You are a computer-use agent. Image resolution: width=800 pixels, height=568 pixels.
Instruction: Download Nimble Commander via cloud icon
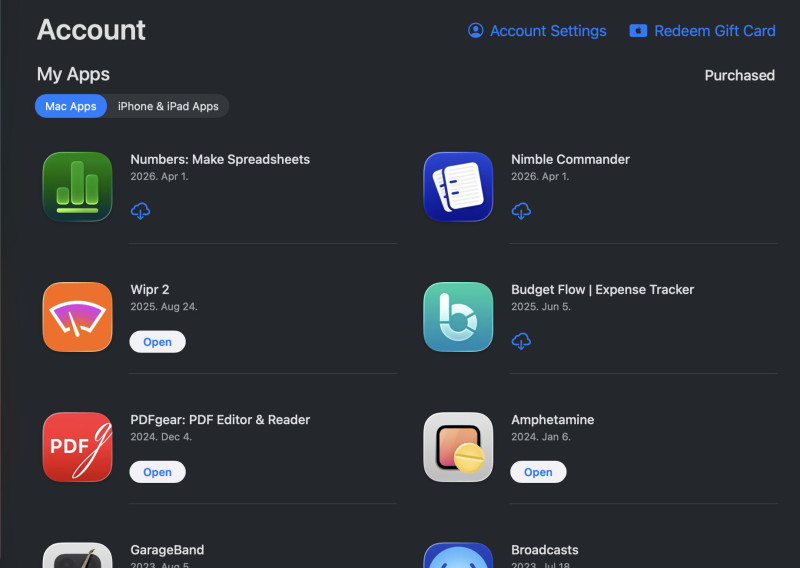click(x=521, y=211)
